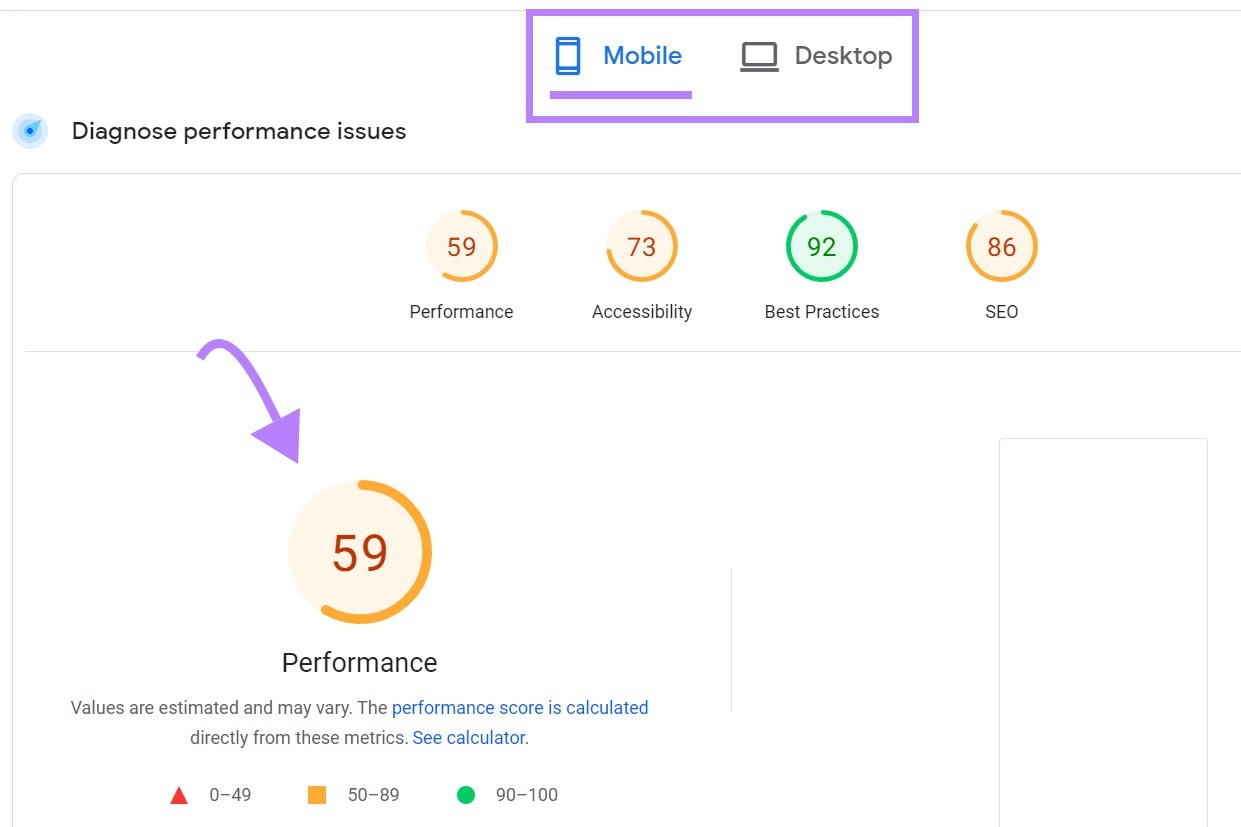The height and width of the screenshot is (827, 1241).
Task: Open the See calculator link
Action: [x=467, y=737]
